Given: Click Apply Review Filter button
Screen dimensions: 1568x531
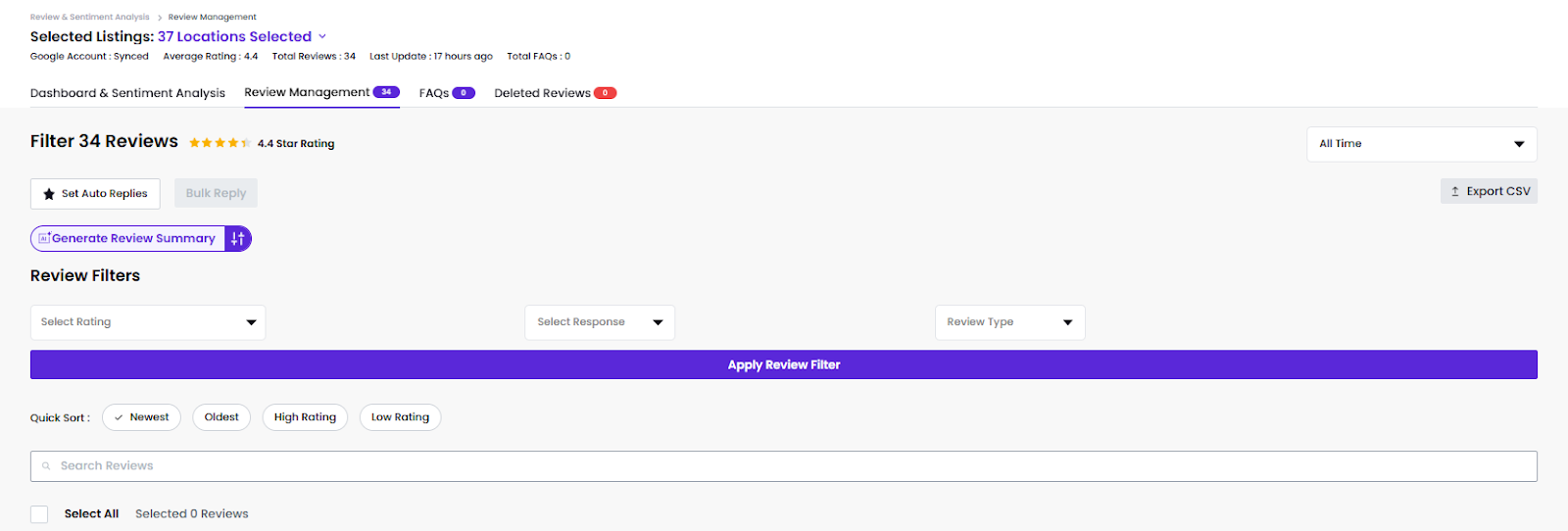Looking at the screenshot, I should click(x=784, y=364).
